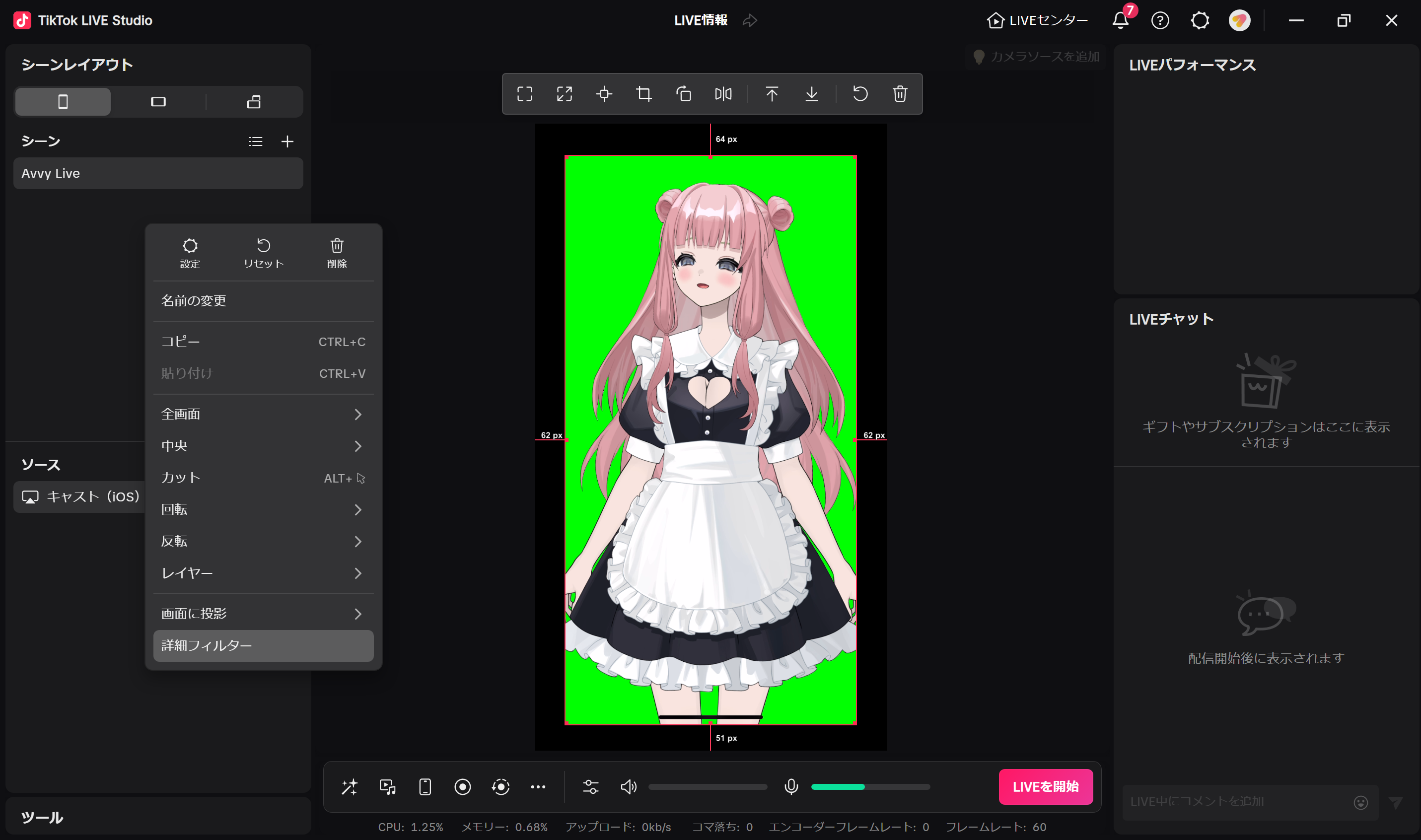The image size is (1421, 840).
Task: Expand the 画面に投影 submenu
Action: tap(263, 614)
